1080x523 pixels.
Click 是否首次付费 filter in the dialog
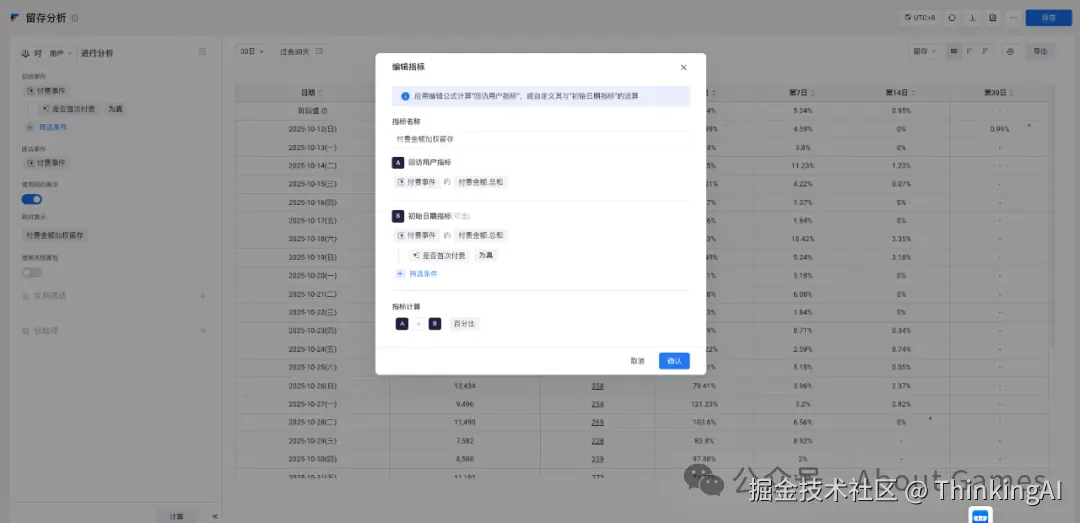point(439,255)
